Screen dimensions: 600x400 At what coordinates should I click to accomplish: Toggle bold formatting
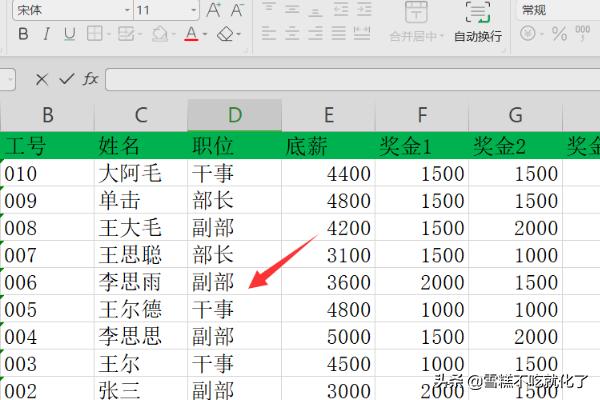(23, 35)
